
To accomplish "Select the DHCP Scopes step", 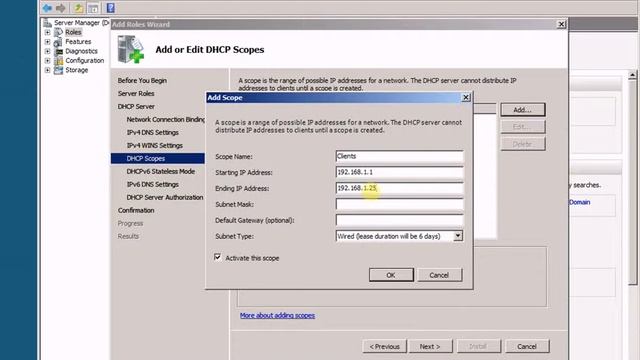I will 158,158.
